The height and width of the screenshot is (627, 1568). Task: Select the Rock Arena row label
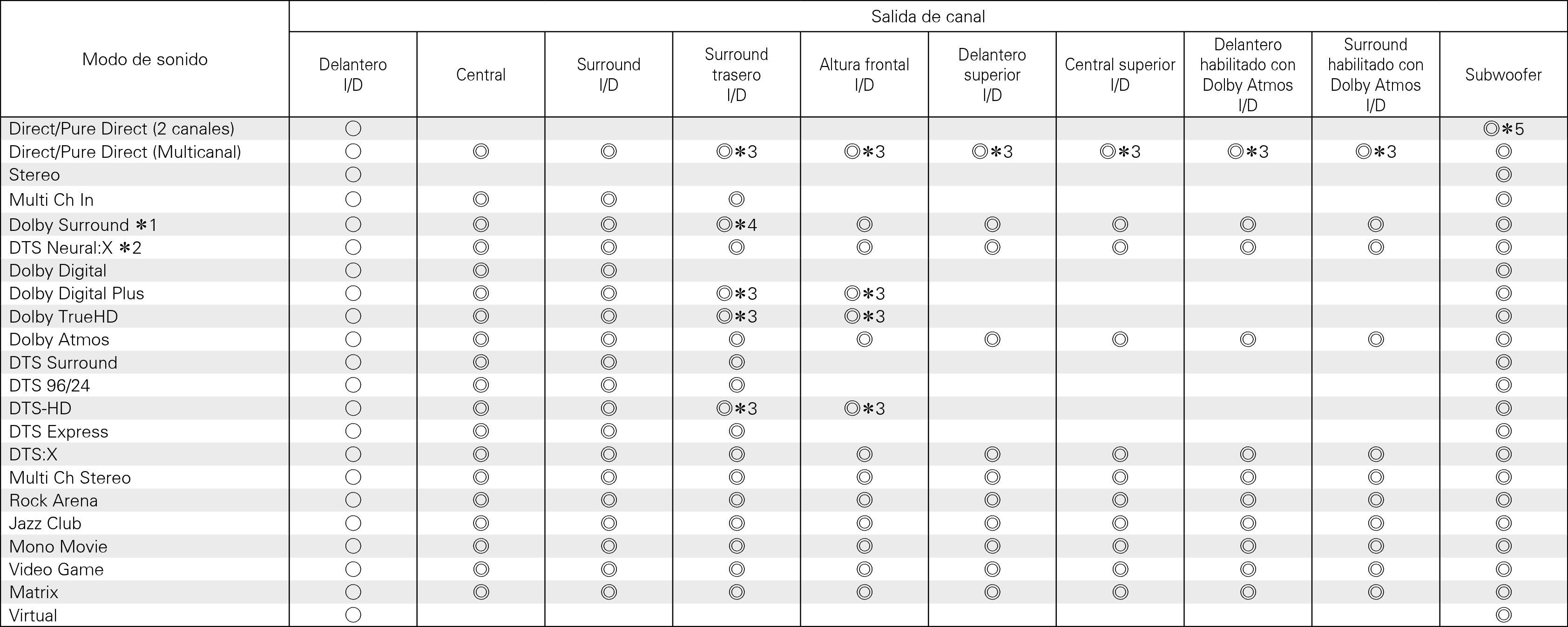pyautogui.click(x=54, y=500)
